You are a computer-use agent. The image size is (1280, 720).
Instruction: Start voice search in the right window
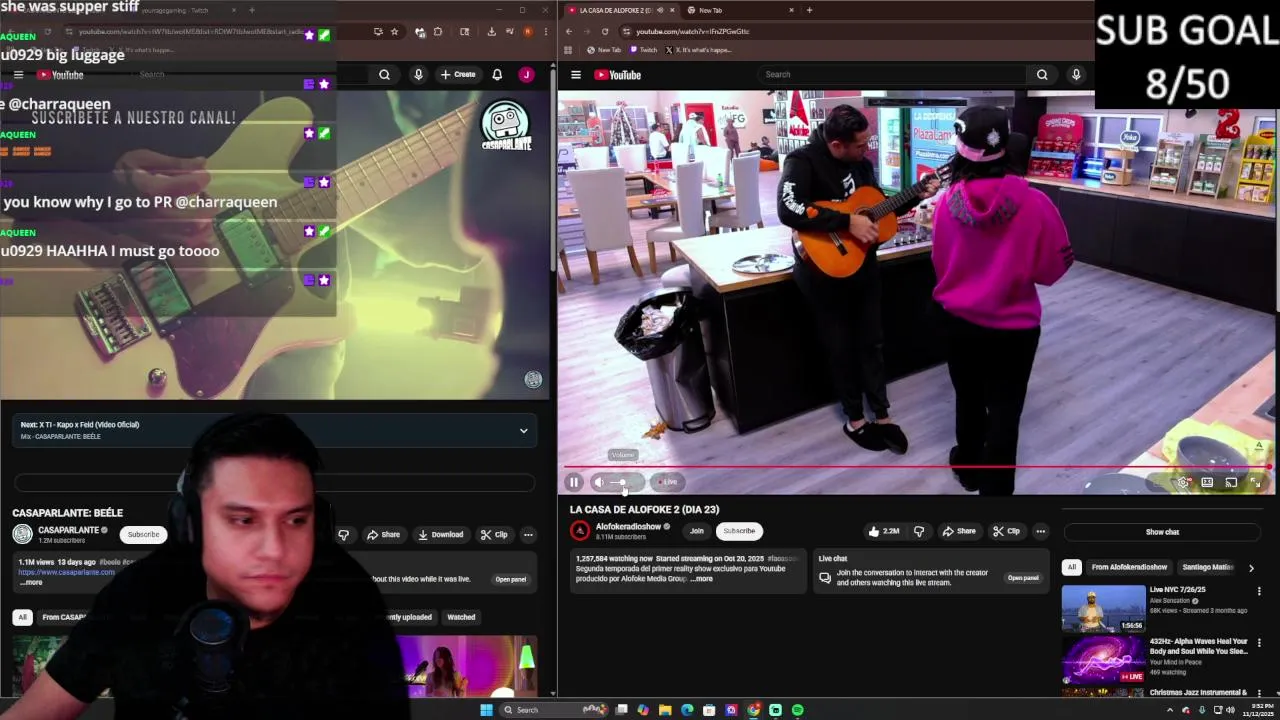1076,75
